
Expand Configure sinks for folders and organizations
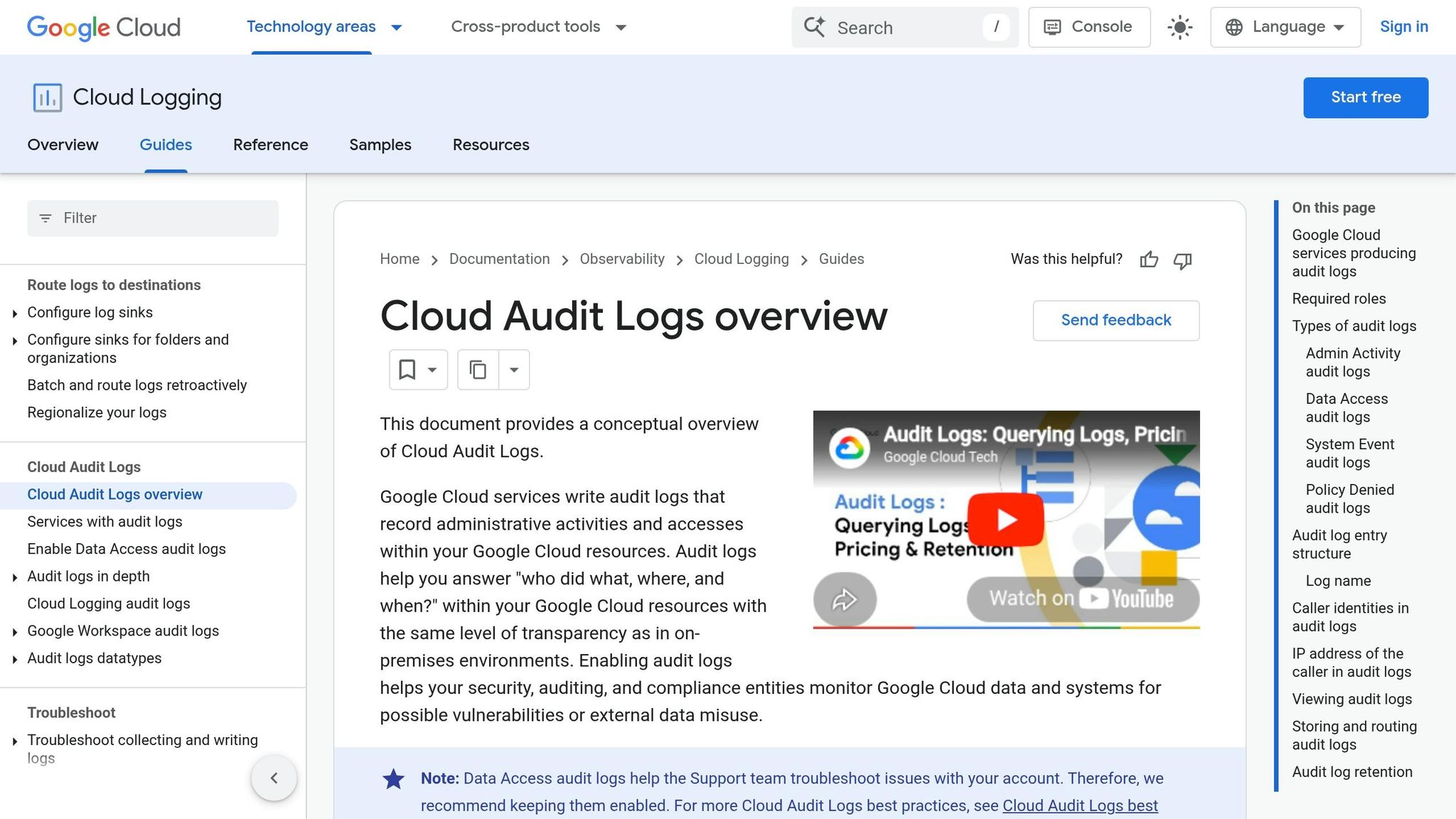pyautogui.click(x=15, y=341)
